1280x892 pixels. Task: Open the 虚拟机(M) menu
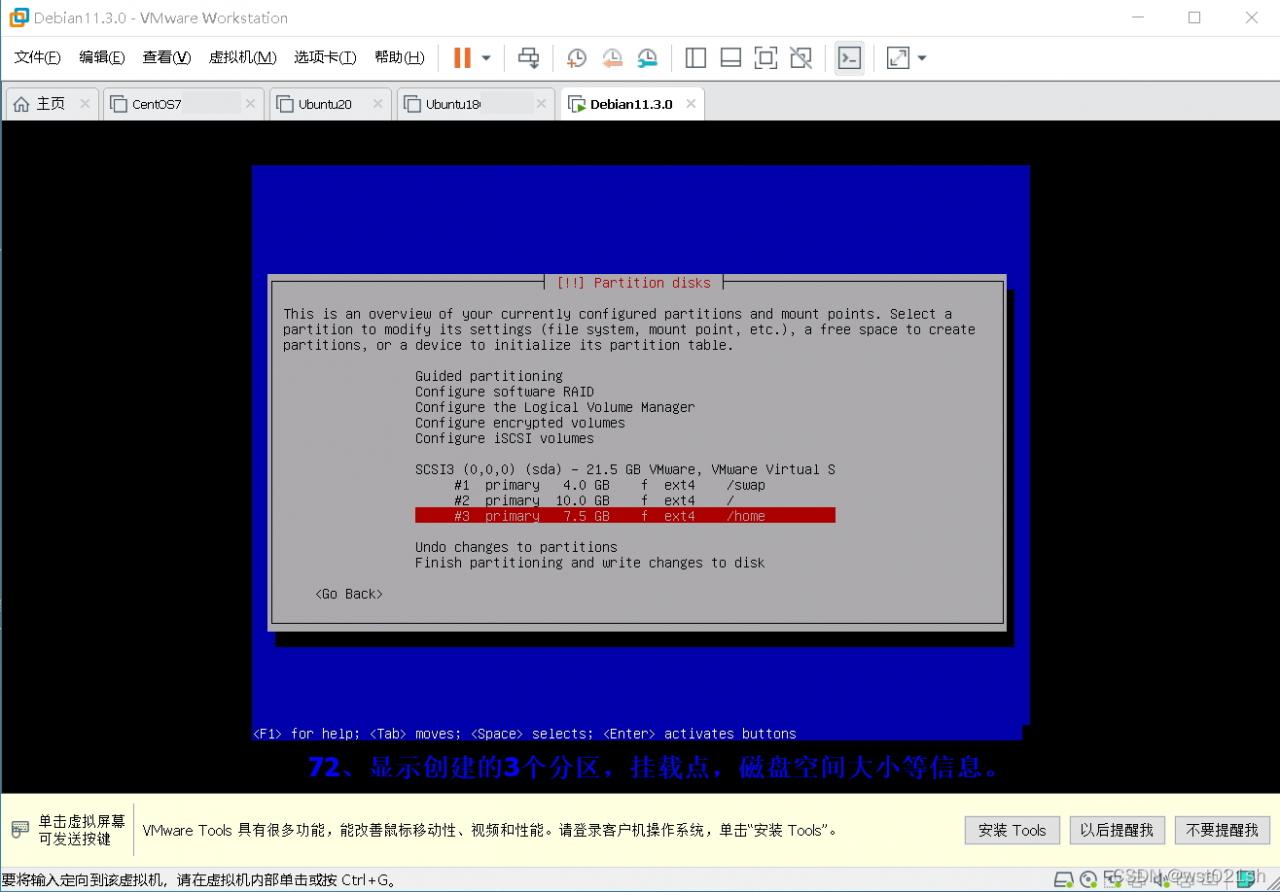coord(242,58)
